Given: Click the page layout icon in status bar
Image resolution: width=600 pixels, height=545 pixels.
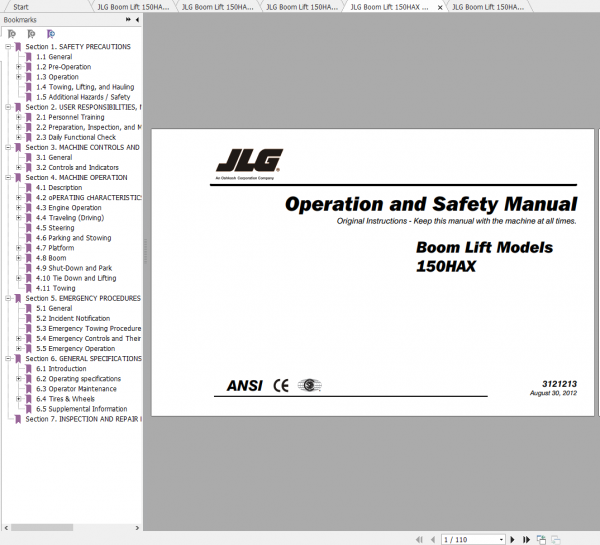Looking at the screenshot, I should (x=541, y=540).
